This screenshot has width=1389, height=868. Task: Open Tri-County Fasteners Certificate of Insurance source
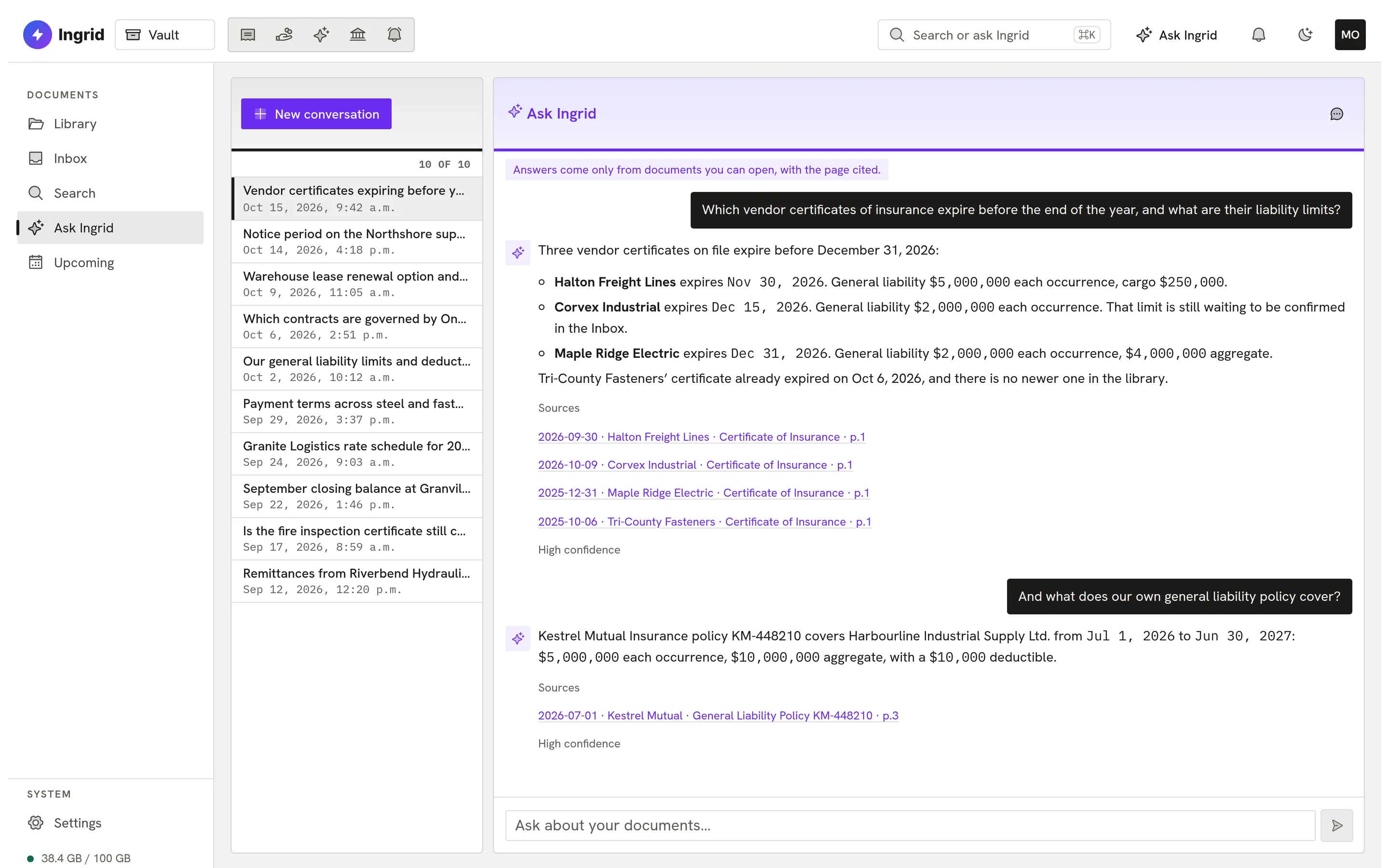[x=705, y=522]
